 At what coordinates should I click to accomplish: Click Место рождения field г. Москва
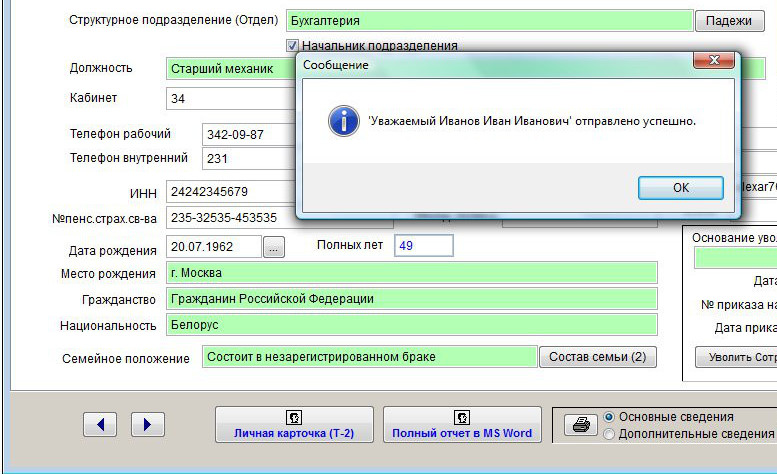tap(412, 273)
